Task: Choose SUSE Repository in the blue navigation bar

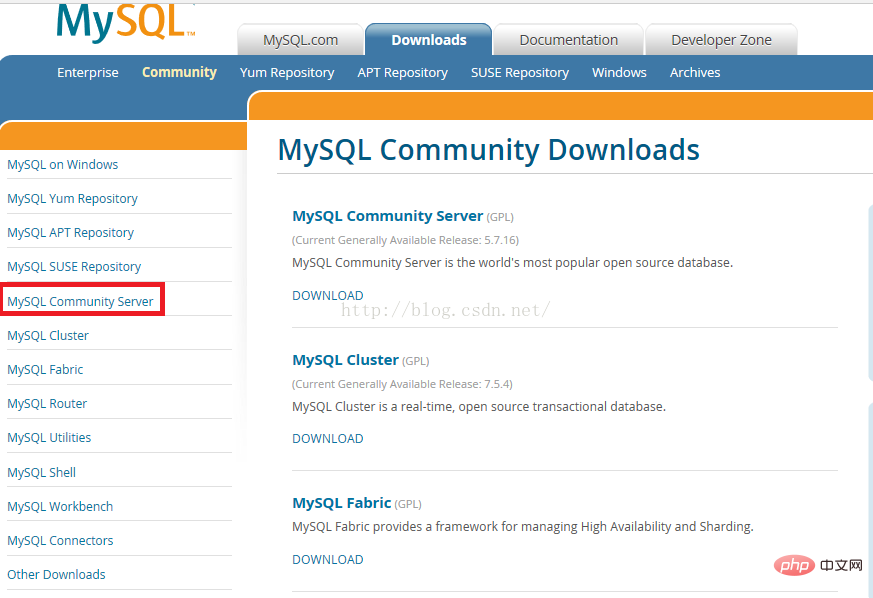Action: [520, 73]
